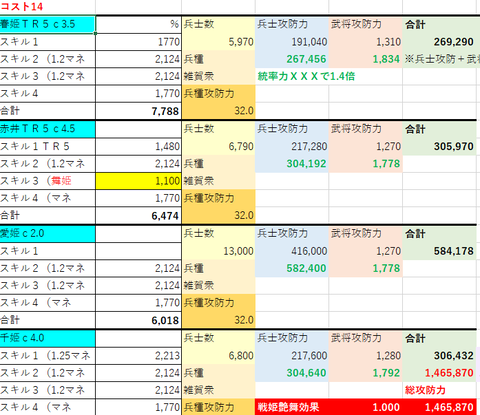
Task: Click the green 304,640 value
Action: click(x=292, y=373)
